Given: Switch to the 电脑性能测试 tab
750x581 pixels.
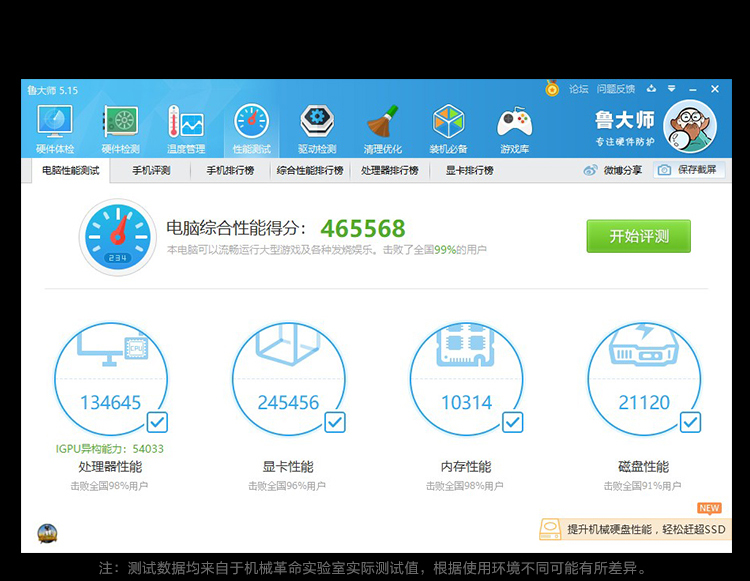Looking at the screenshot, I should (x=71, y=170).
